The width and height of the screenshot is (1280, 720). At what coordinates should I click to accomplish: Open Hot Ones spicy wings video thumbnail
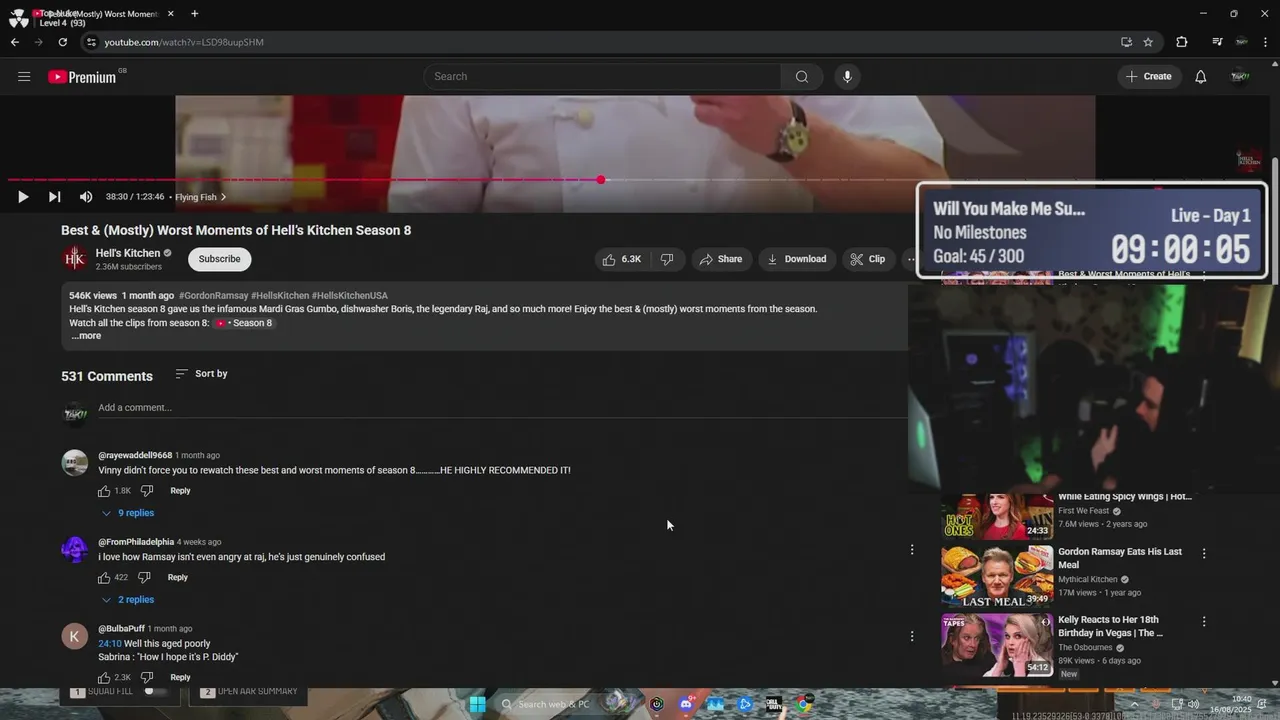point(997,515)
